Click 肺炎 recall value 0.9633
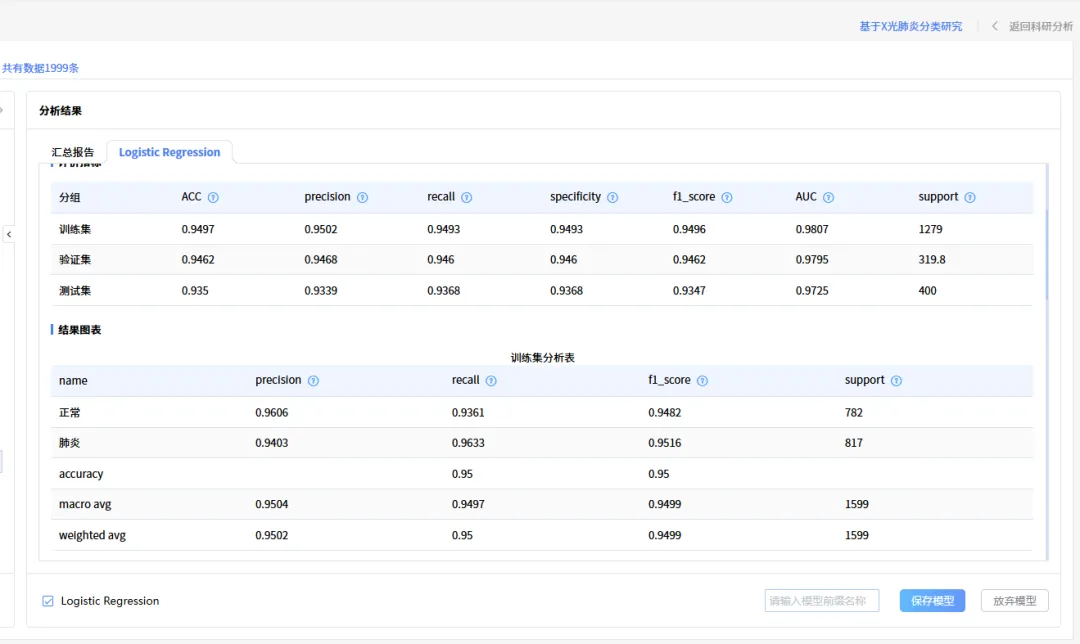This screenshot has height=644, width=1080. tap(468, 443)
